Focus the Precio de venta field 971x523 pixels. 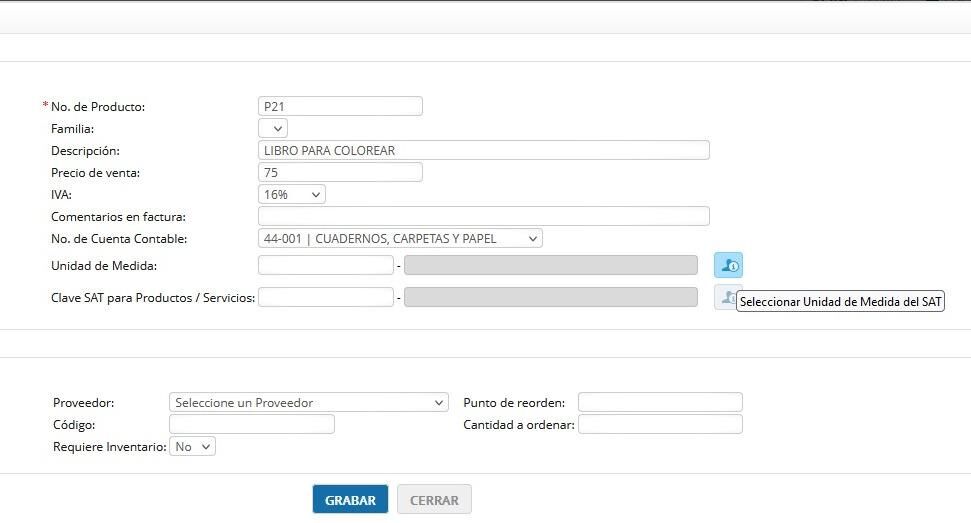pyautogui.click(x=341, y=172)
